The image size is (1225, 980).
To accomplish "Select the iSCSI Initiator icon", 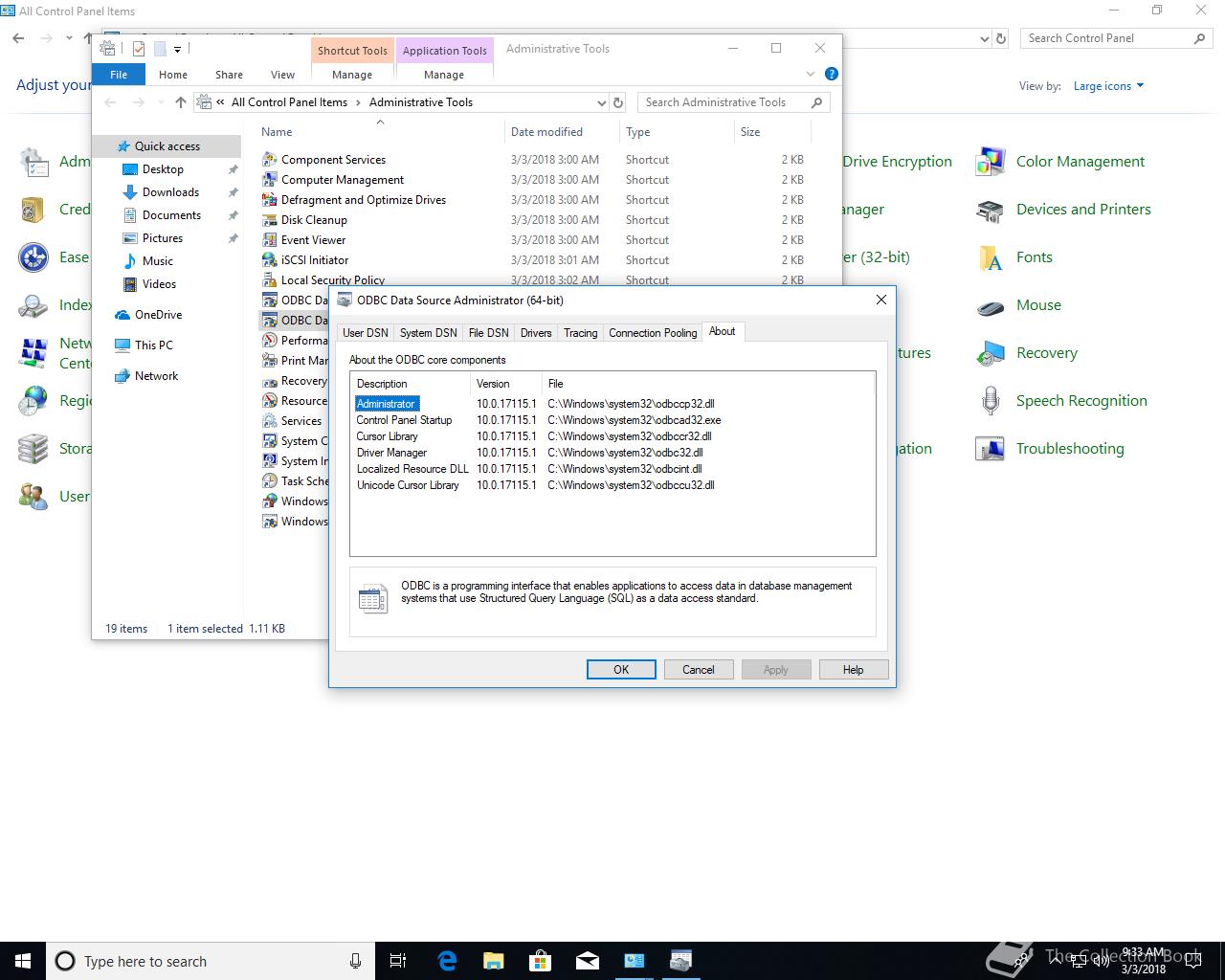I will pos(270,260).
